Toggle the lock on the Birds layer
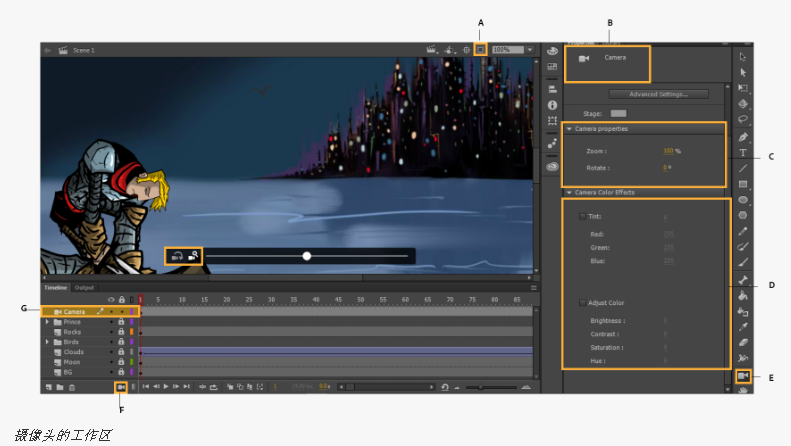 point(121,342)
